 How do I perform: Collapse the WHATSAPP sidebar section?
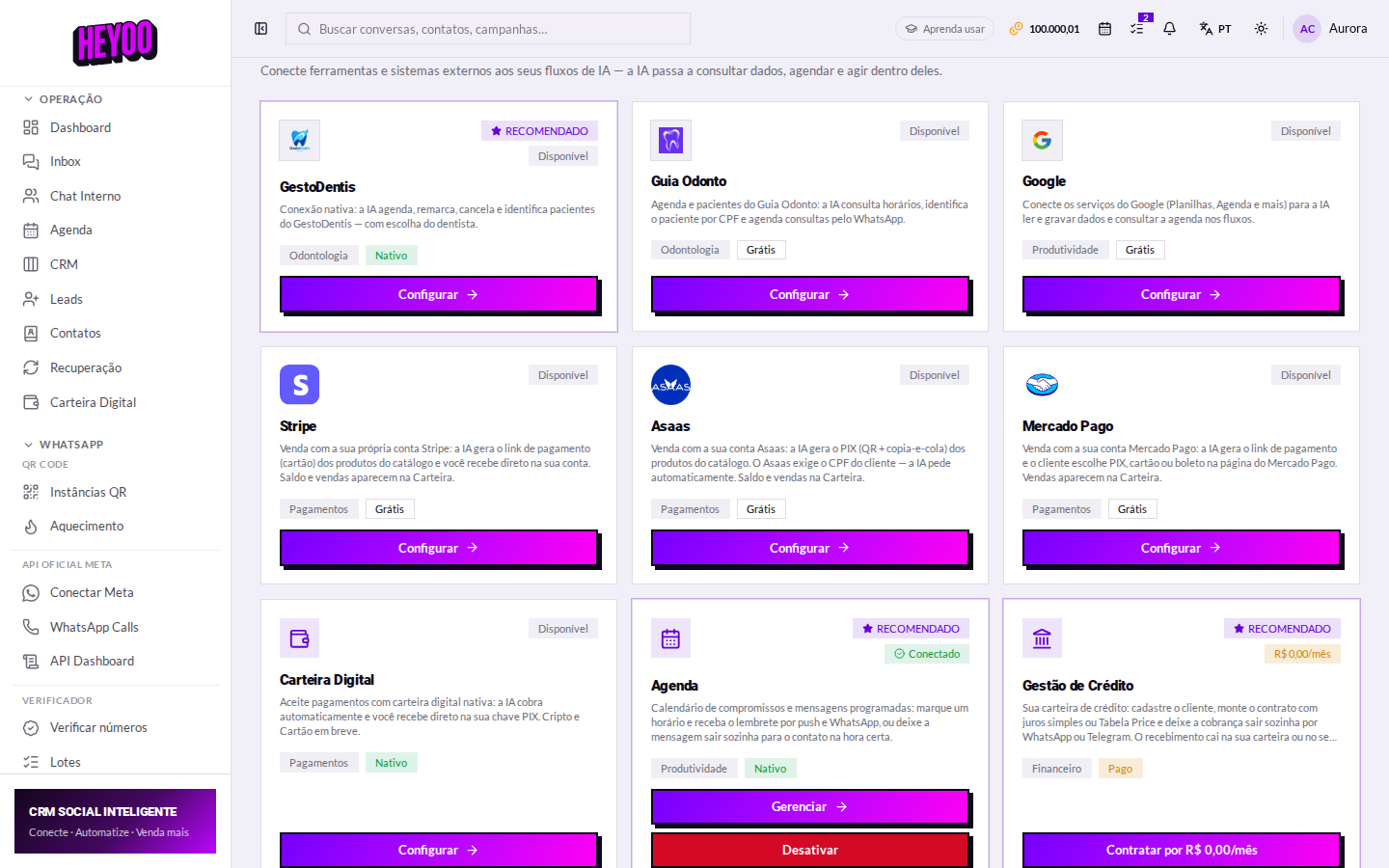pyautogui.click(x=64, y=445)
